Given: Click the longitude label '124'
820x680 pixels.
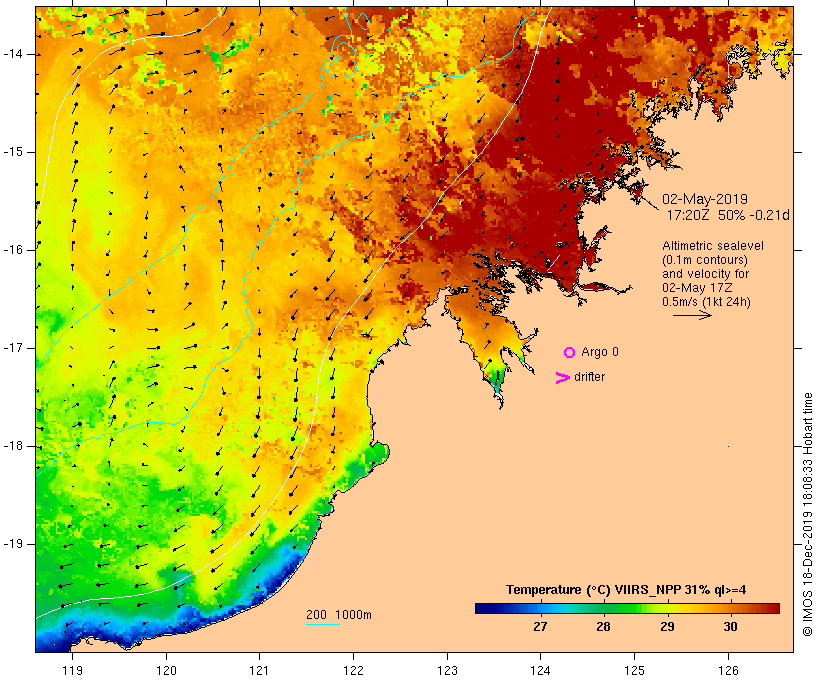Looking at the screenshot, I should [x=541, y=670].
